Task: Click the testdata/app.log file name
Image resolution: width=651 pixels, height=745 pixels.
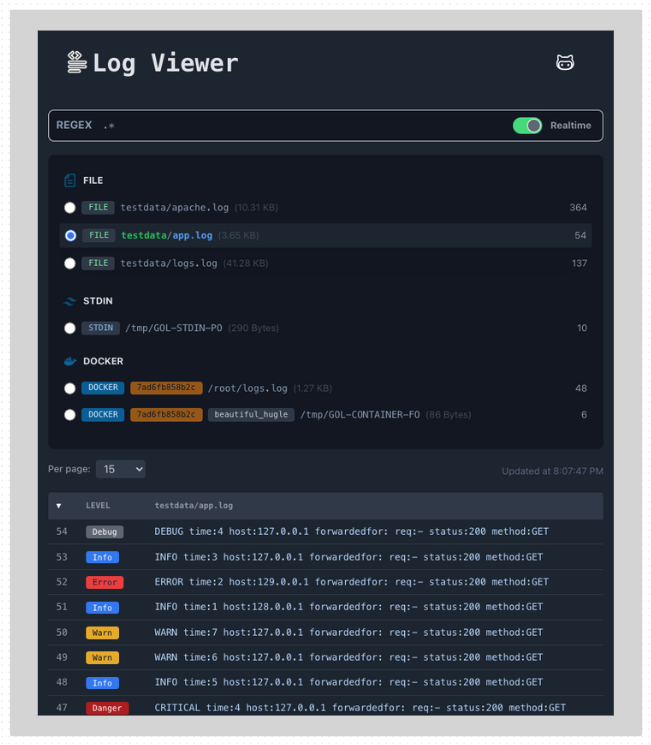Action: click(167, 236)
